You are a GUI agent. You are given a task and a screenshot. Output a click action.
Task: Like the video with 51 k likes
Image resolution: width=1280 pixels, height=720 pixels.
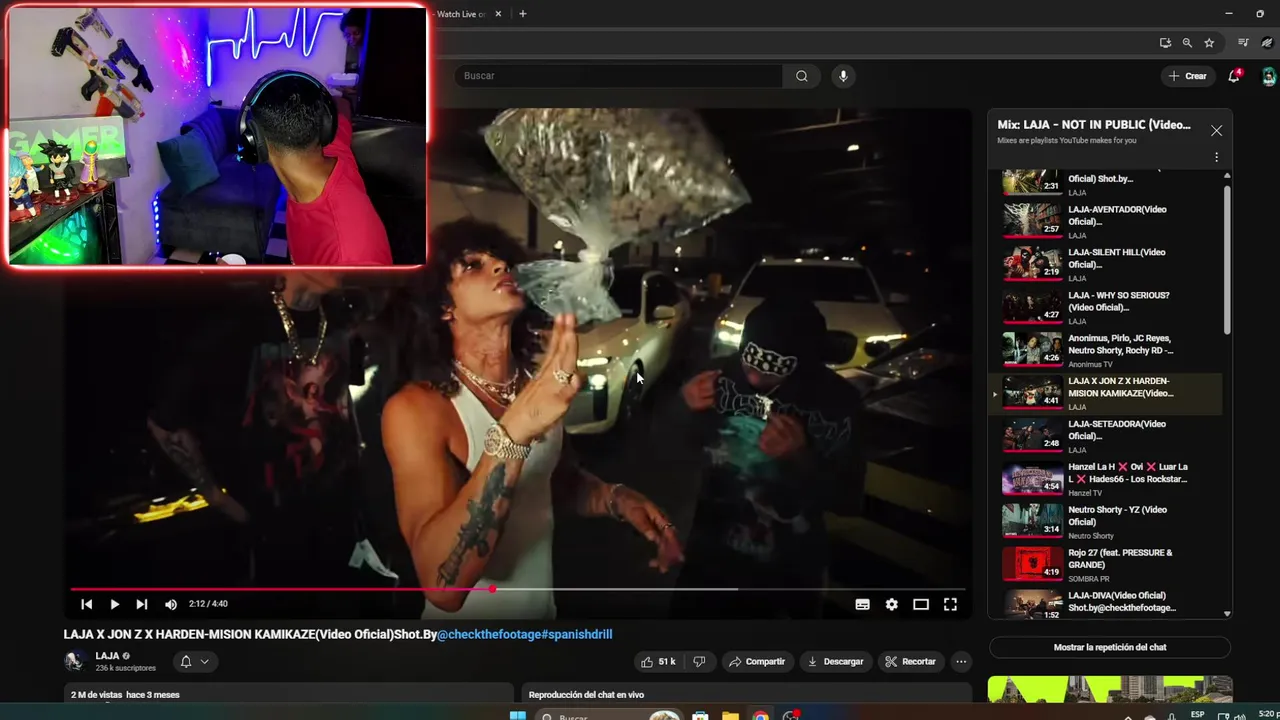(659, 661)
